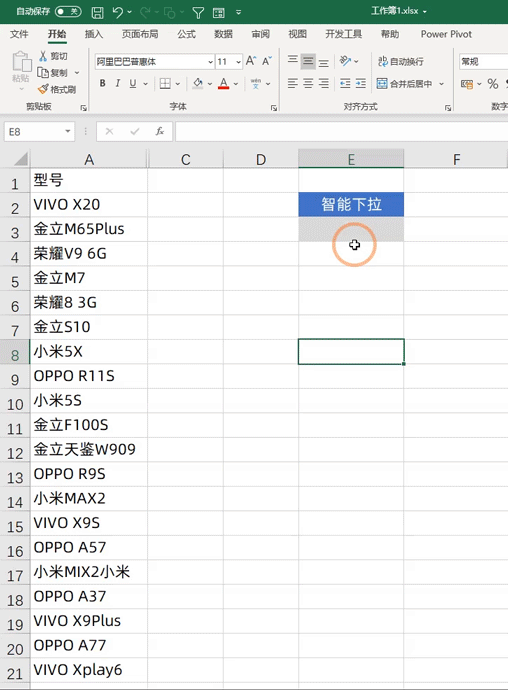Select the blue 智能下拉 cell
The image size is (508, 690).
[351, 204]
